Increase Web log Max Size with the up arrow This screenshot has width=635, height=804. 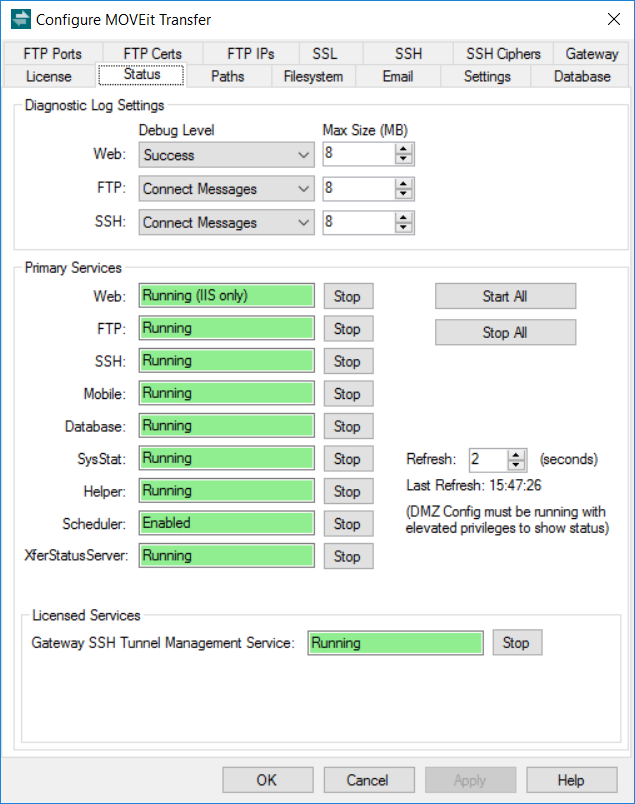pyautogui.click(x=404, y=149)
